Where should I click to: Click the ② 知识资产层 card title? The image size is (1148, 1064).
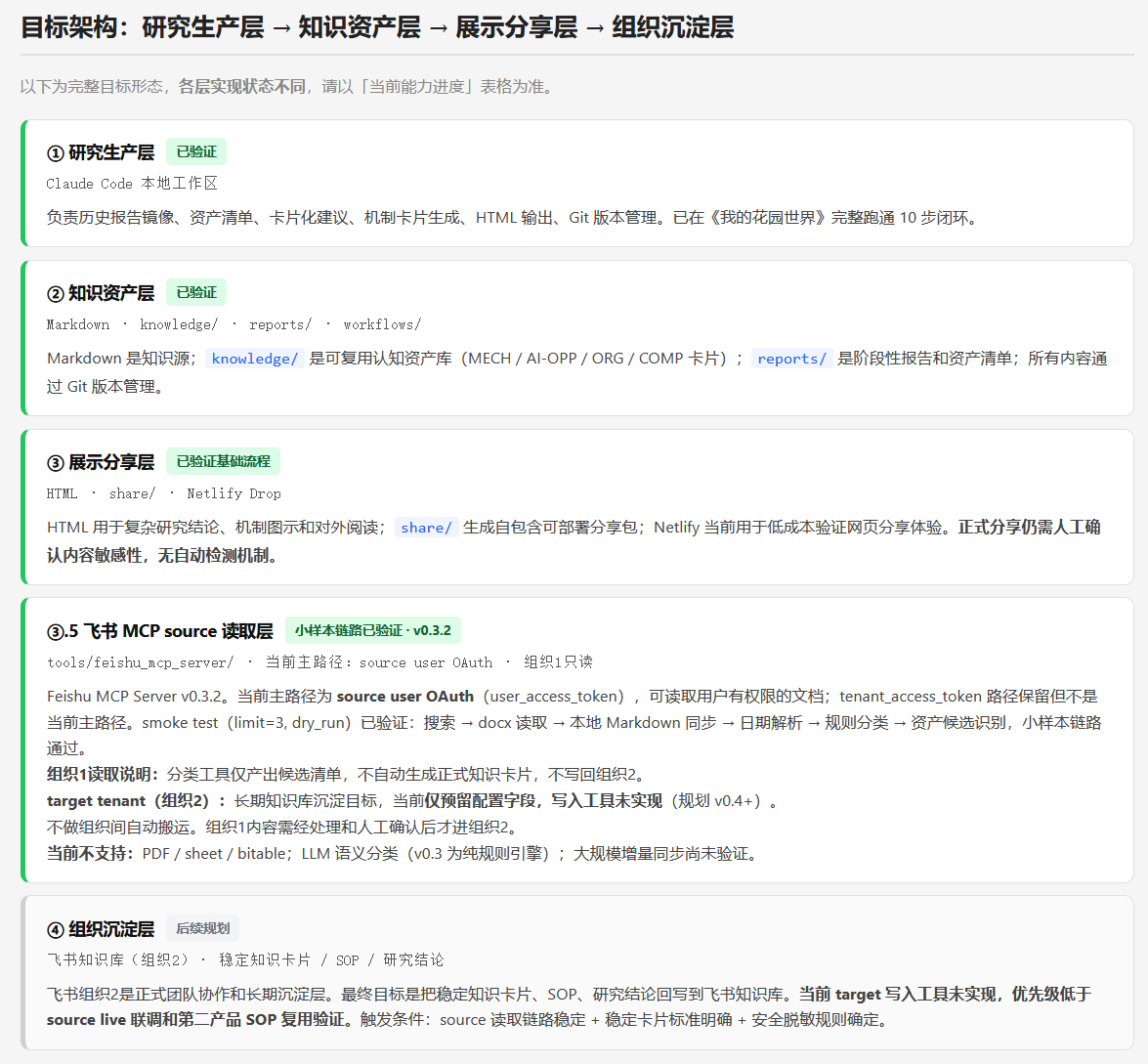pyautogui.click(x=101, y=293)
